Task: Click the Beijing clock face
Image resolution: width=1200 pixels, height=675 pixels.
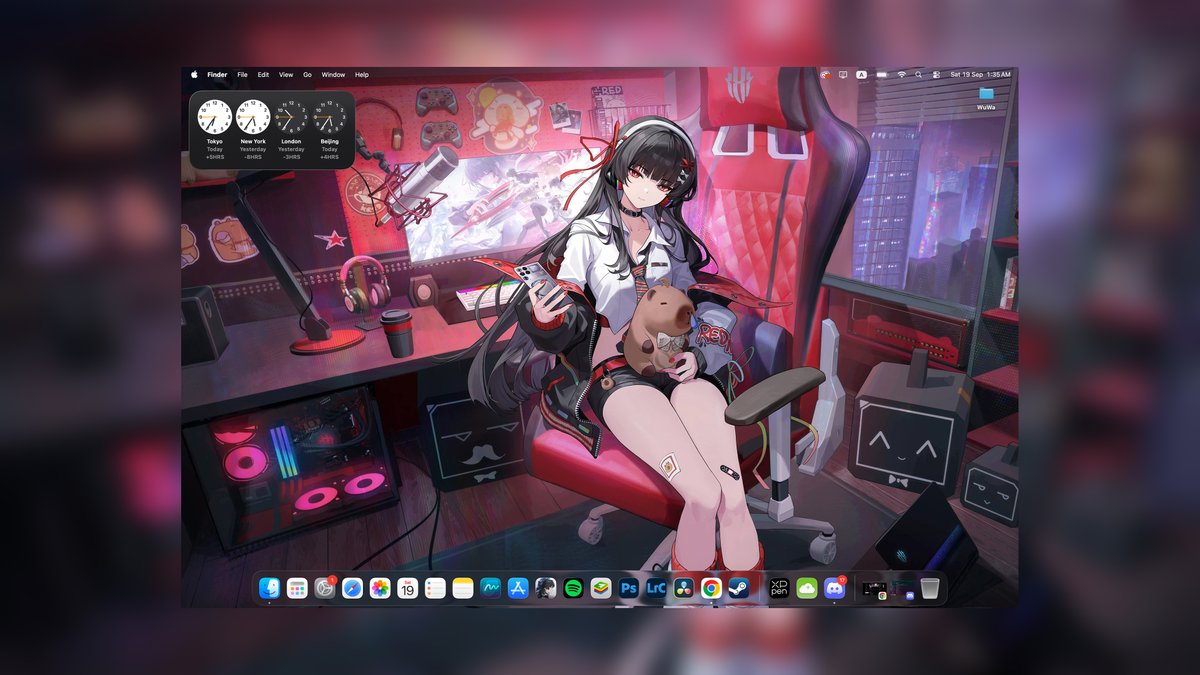Action: (329, 117)
